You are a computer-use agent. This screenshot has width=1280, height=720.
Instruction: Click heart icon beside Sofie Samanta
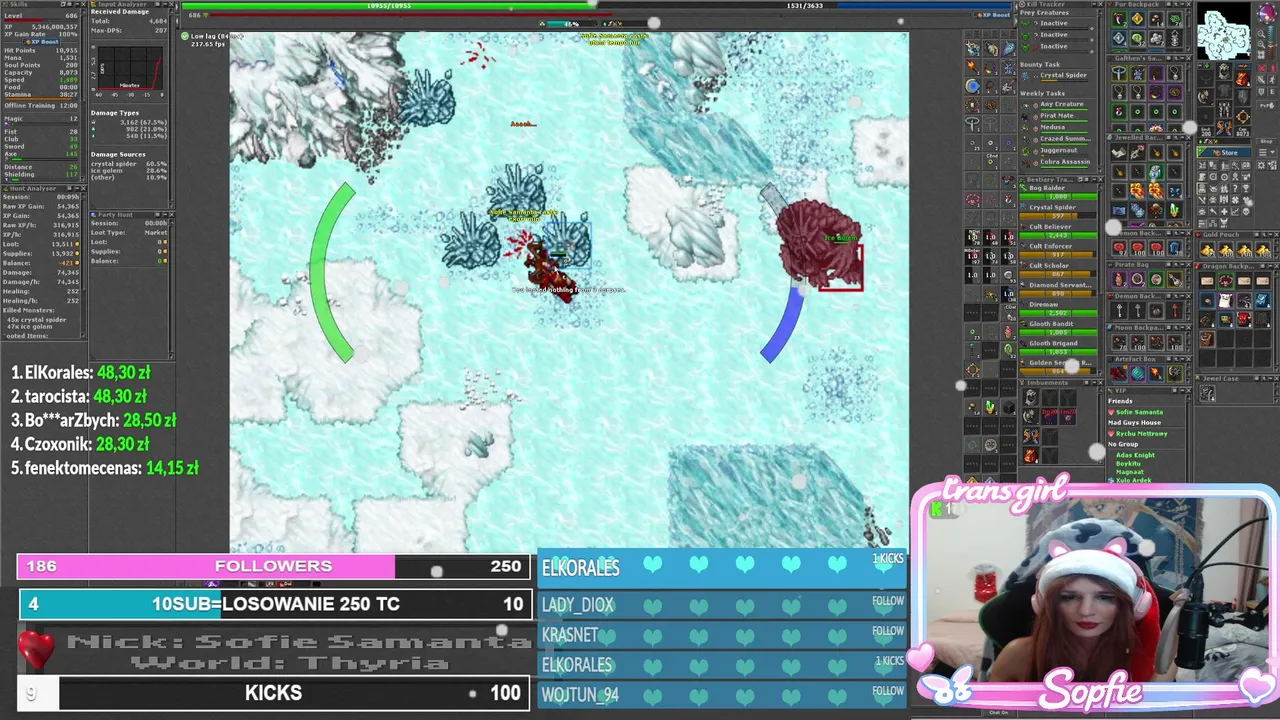click(1111, 412)
